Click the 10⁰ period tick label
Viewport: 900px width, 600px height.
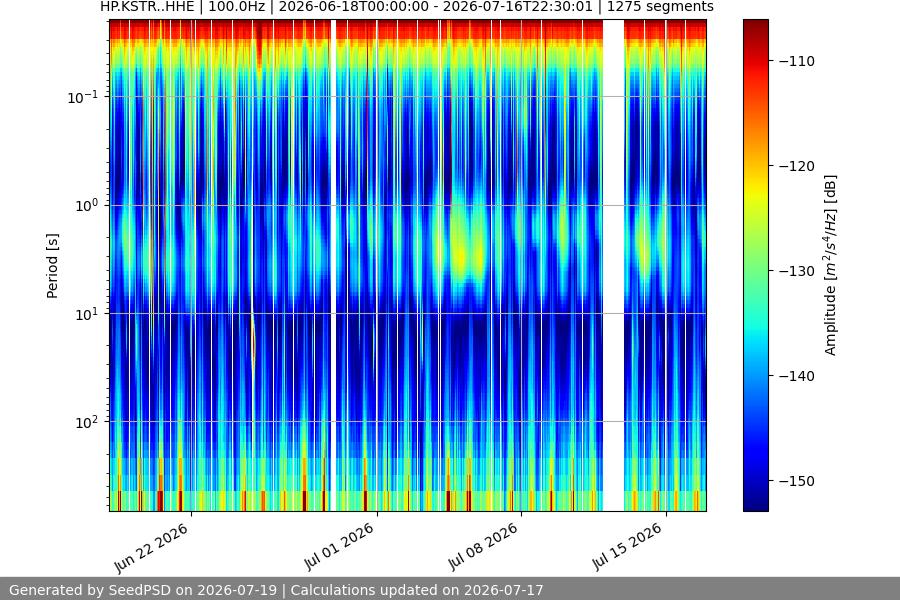point(86,206)
